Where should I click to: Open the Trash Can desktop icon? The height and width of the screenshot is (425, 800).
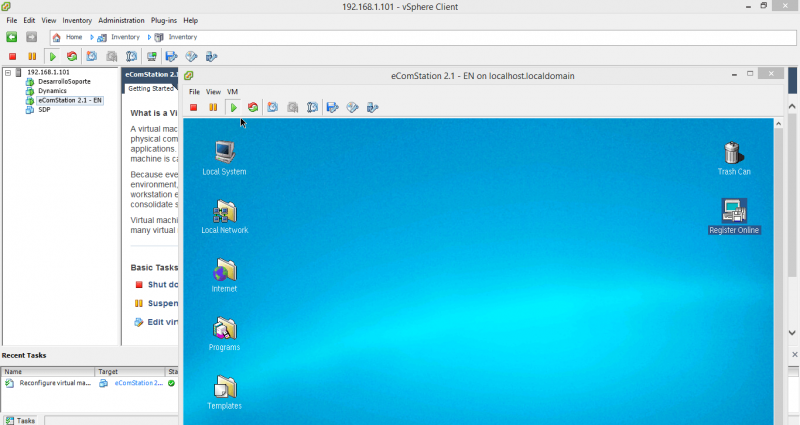point(733,153)
